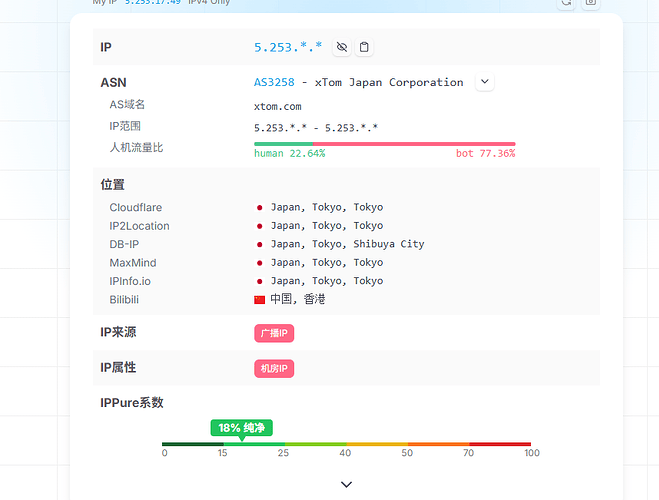Click the 位置 section heading
This screenshot has width=659, height=500.
112,184
